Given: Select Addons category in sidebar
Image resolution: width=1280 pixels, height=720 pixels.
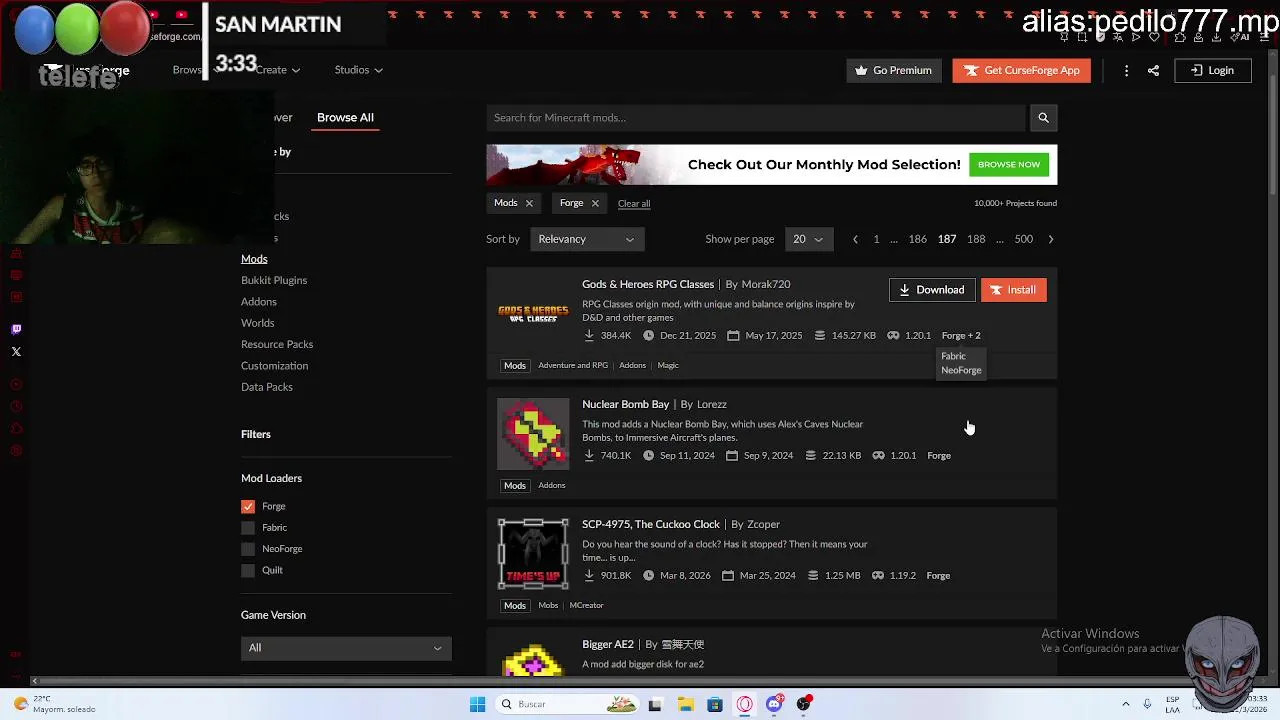Looking at the screenshot, I should [259, 302].
